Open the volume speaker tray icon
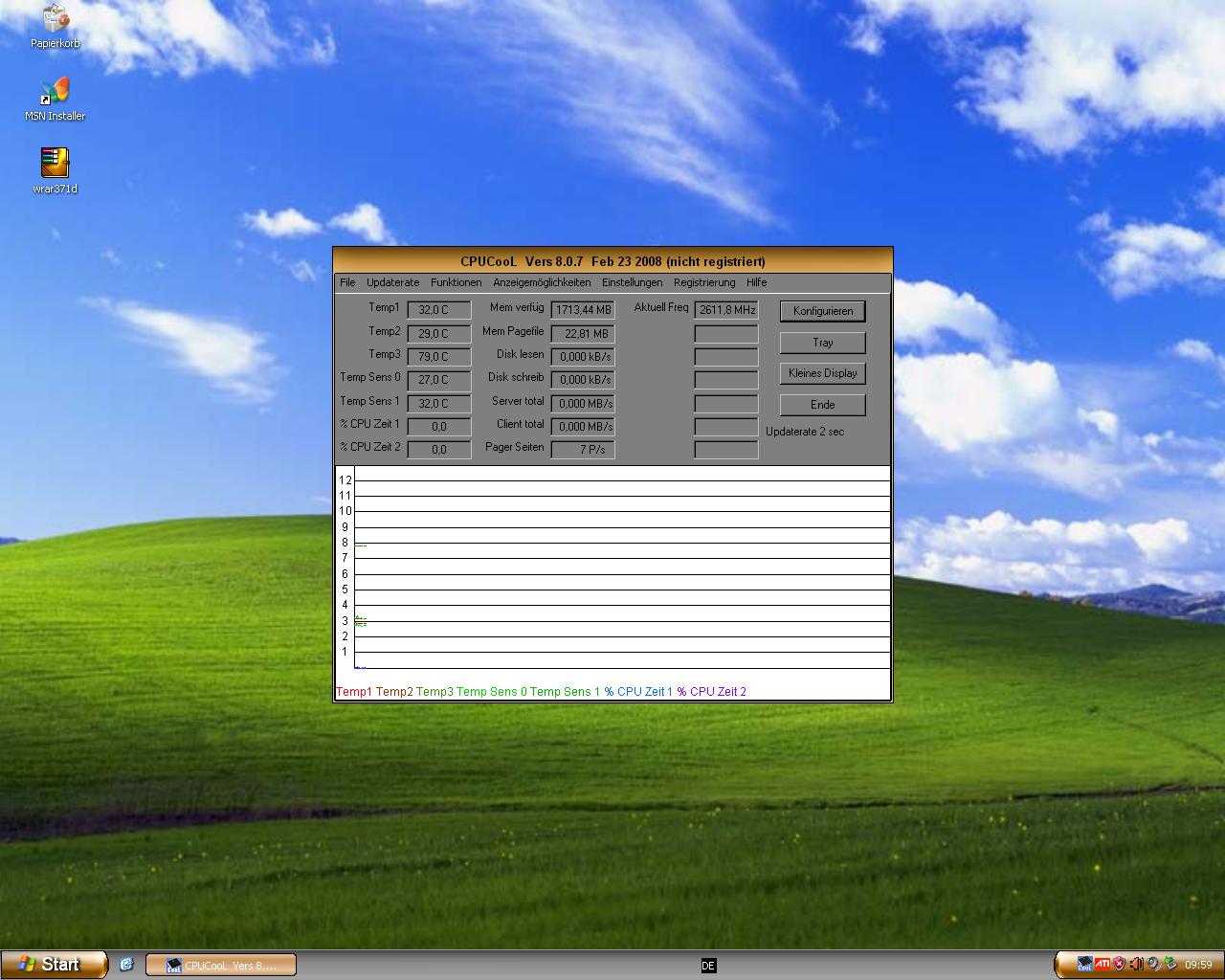The width and height of the screenshot is (1225, 980). click(x=1136, y=965)
